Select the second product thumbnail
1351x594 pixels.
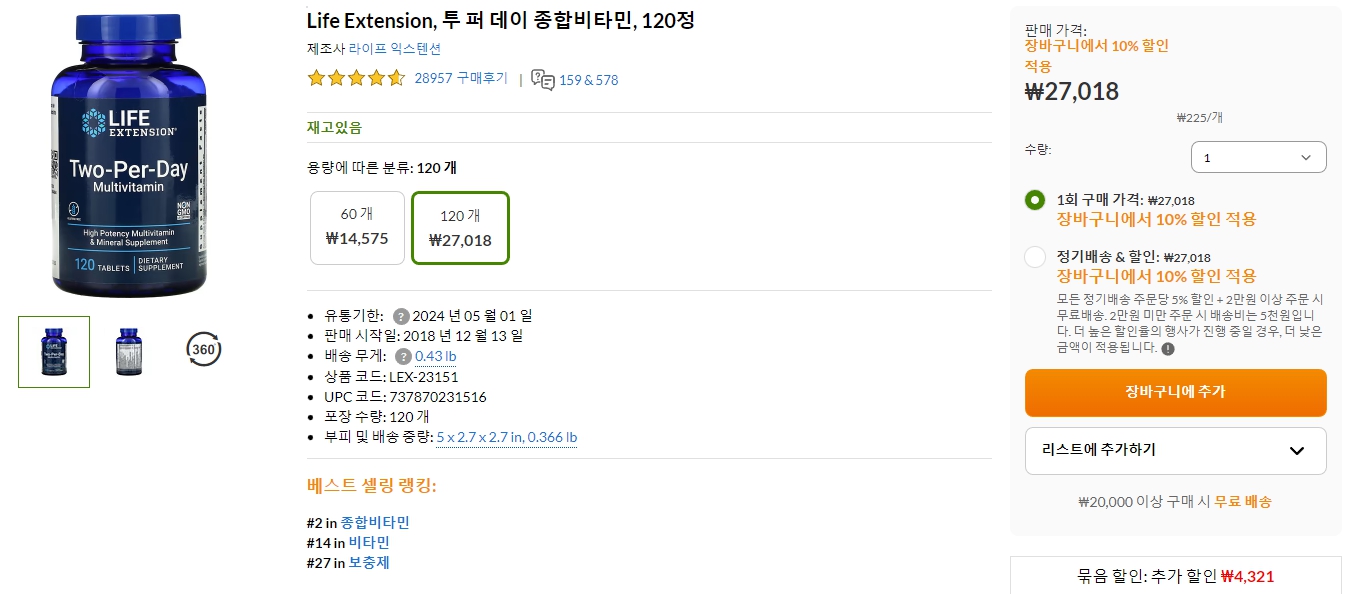(129, 352)
